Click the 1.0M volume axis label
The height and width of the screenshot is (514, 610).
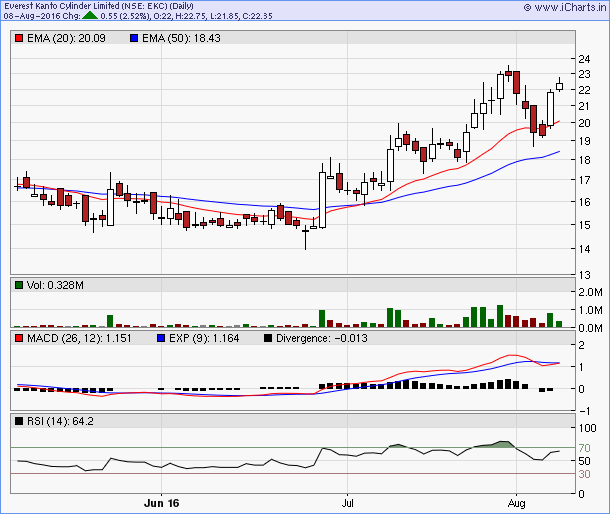click(x=591, y=310)
